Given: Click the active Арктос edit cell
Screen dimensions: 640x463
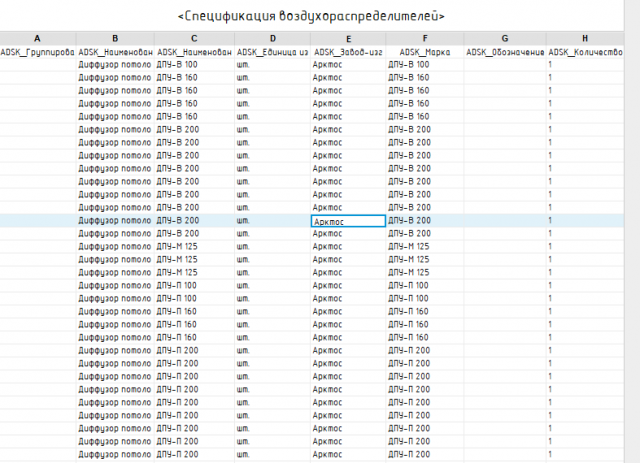Looking at the screenshot, I should pyautogui.click(x=348, y=220).
